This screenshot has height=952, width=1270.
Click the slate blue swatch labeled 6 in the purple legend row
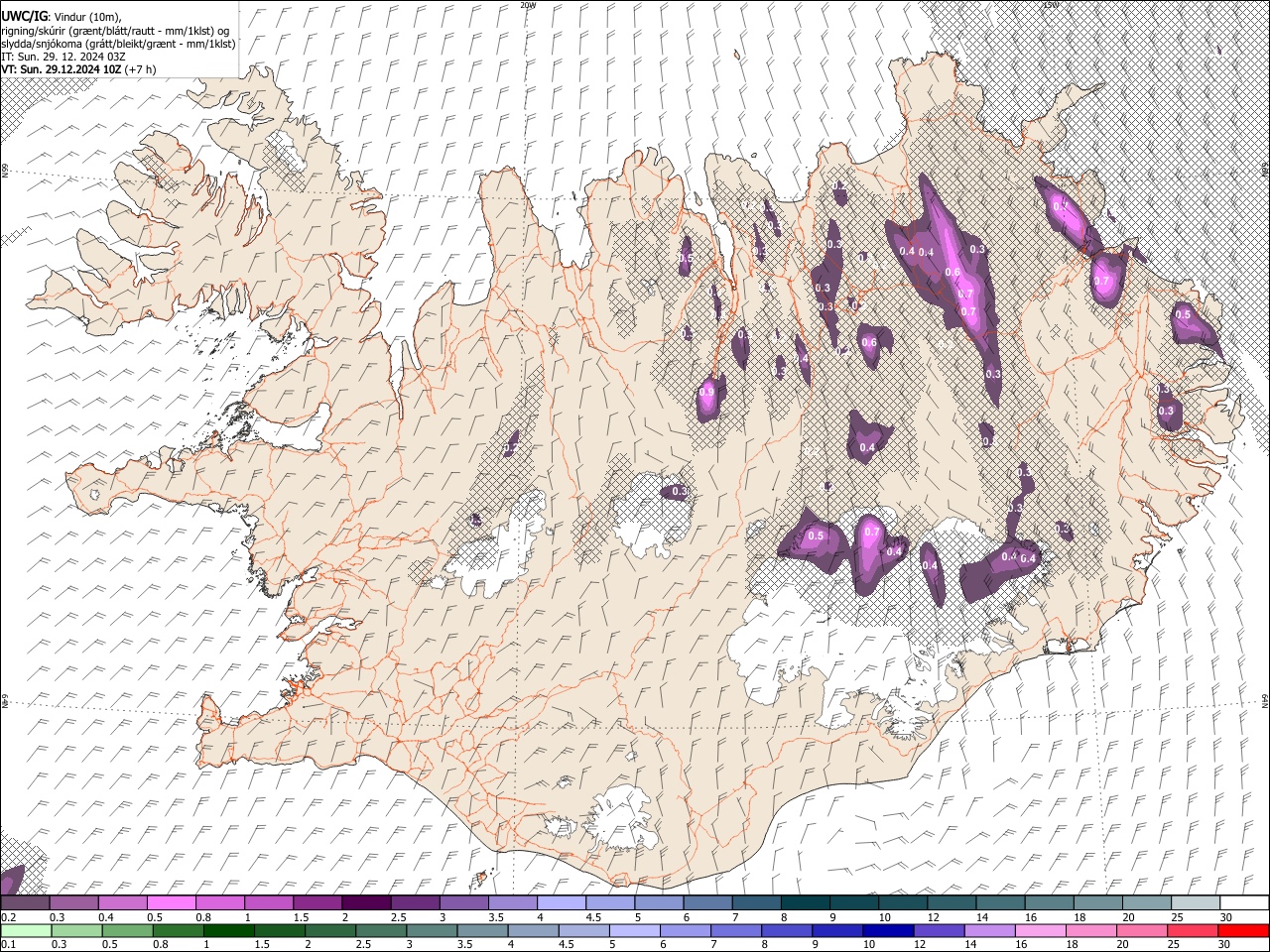[707, 903]
